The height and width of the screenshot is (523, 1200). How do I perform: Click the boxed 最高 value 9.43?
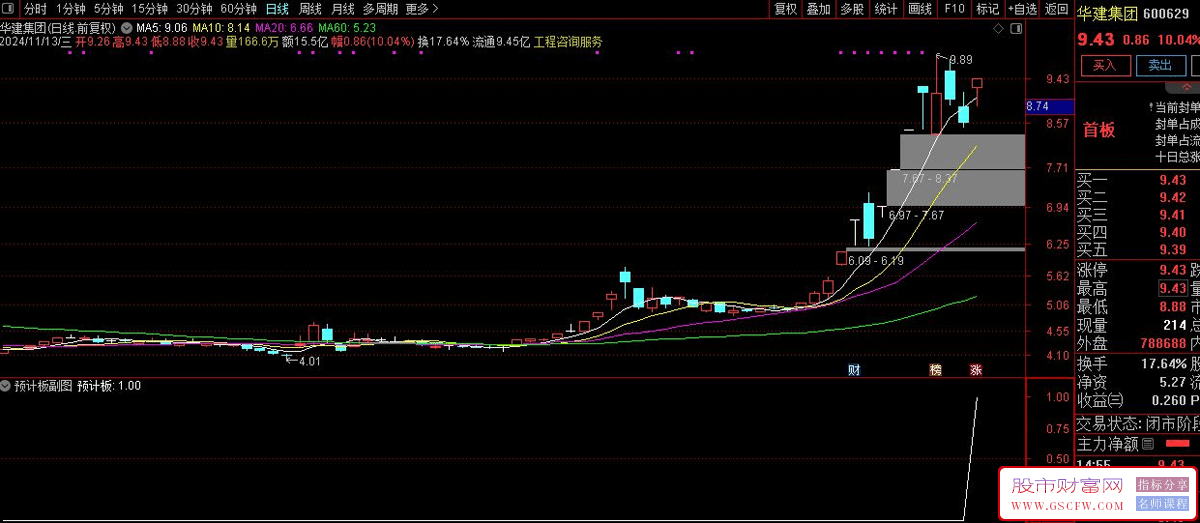click(x=1172, y=289)
